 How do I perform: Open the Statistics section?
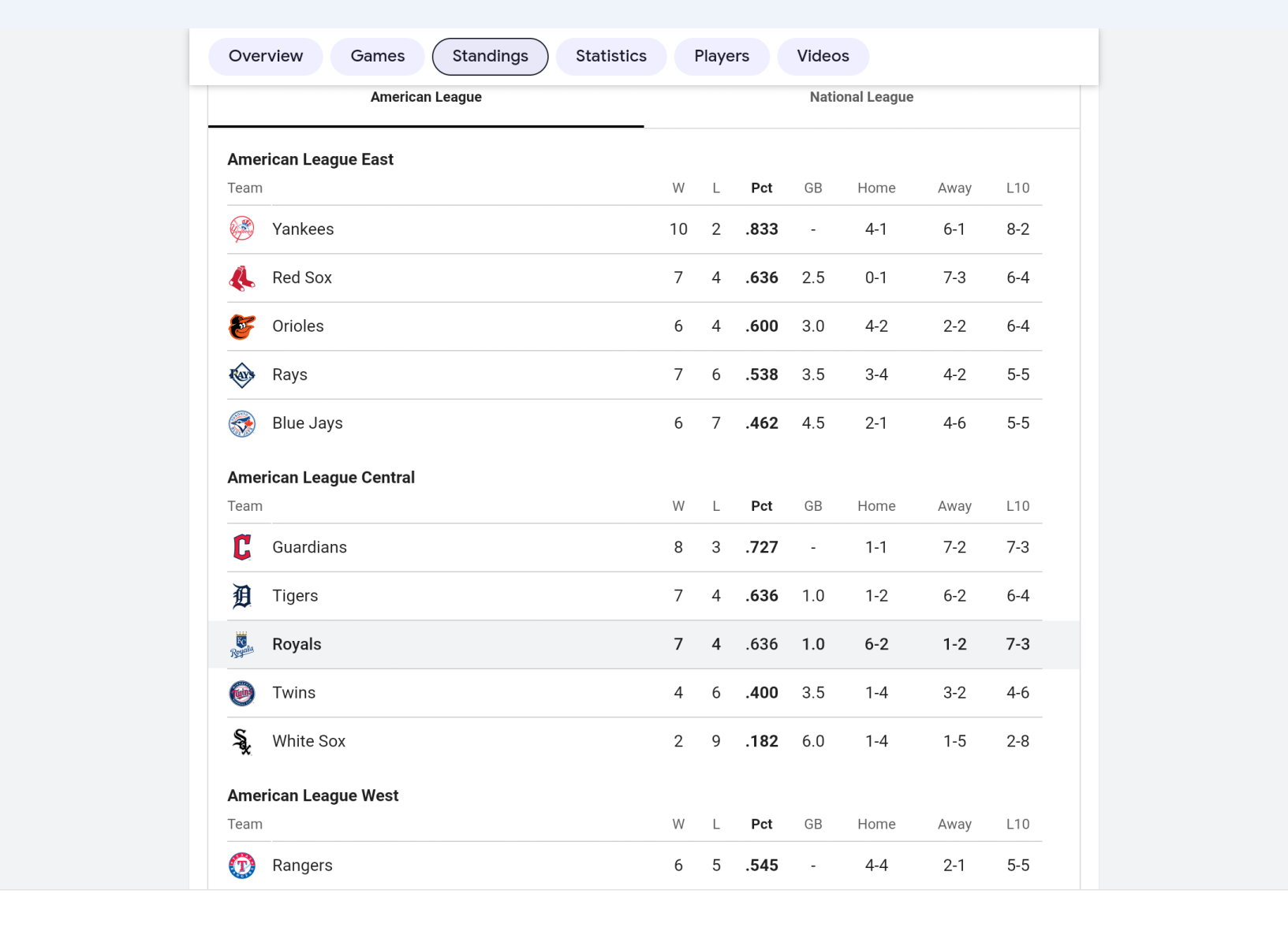[x=611, y=56]
